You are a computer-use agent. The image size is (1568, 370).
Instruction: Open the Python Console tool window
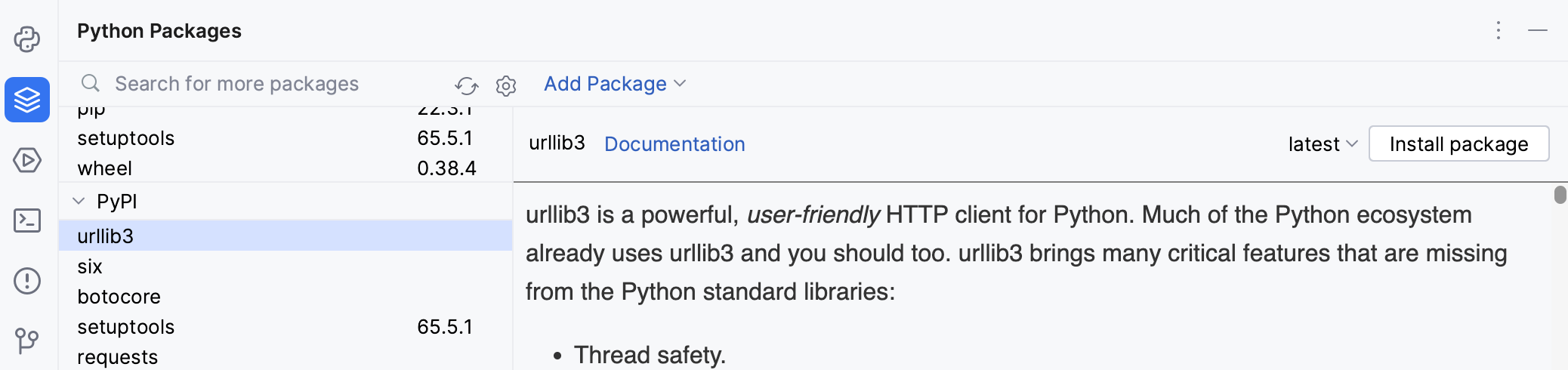pyautogui.click(x=27, y=39)
